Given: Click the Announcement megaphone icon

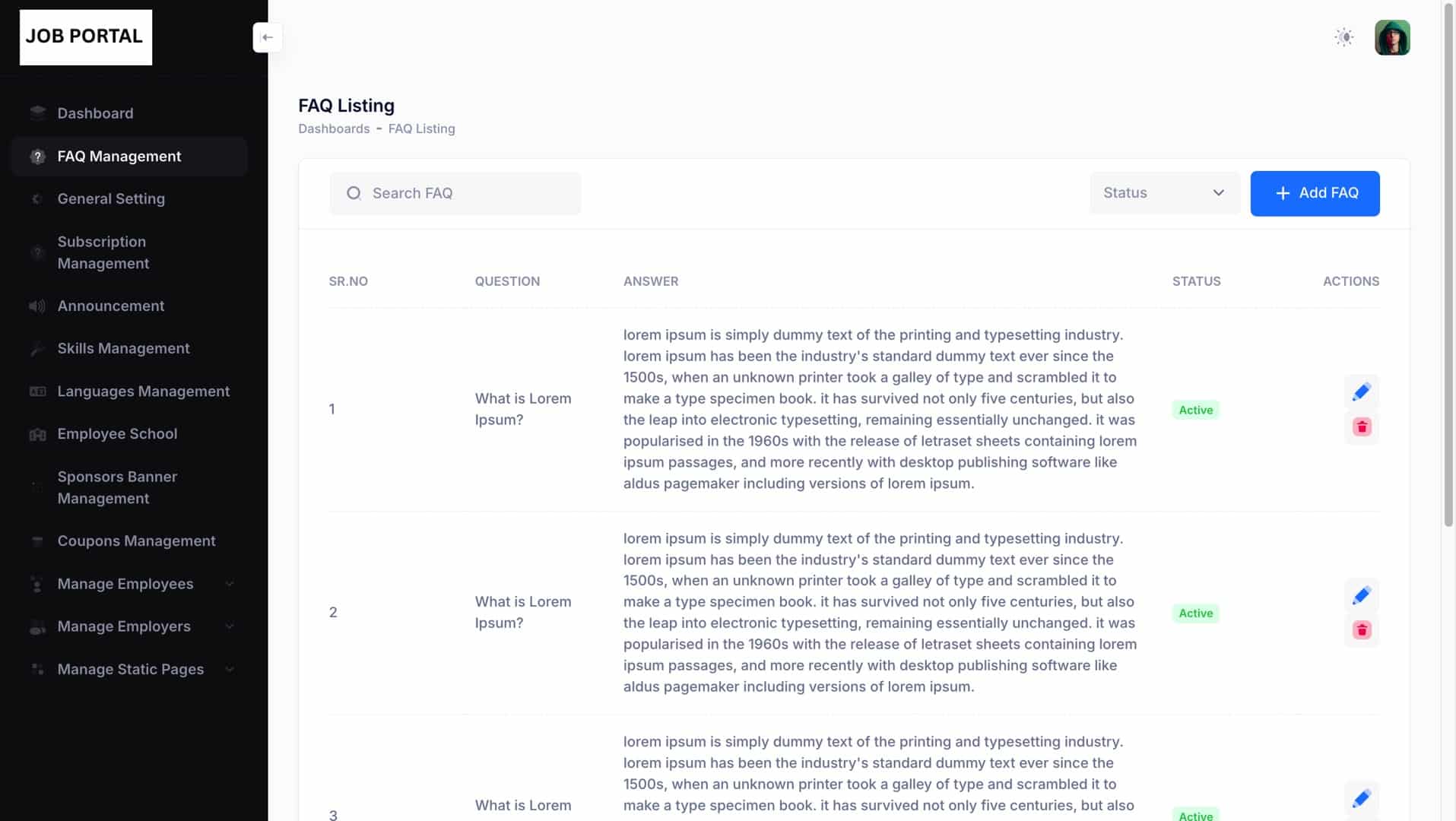Looking at the screenshot, I should point(37,306).
